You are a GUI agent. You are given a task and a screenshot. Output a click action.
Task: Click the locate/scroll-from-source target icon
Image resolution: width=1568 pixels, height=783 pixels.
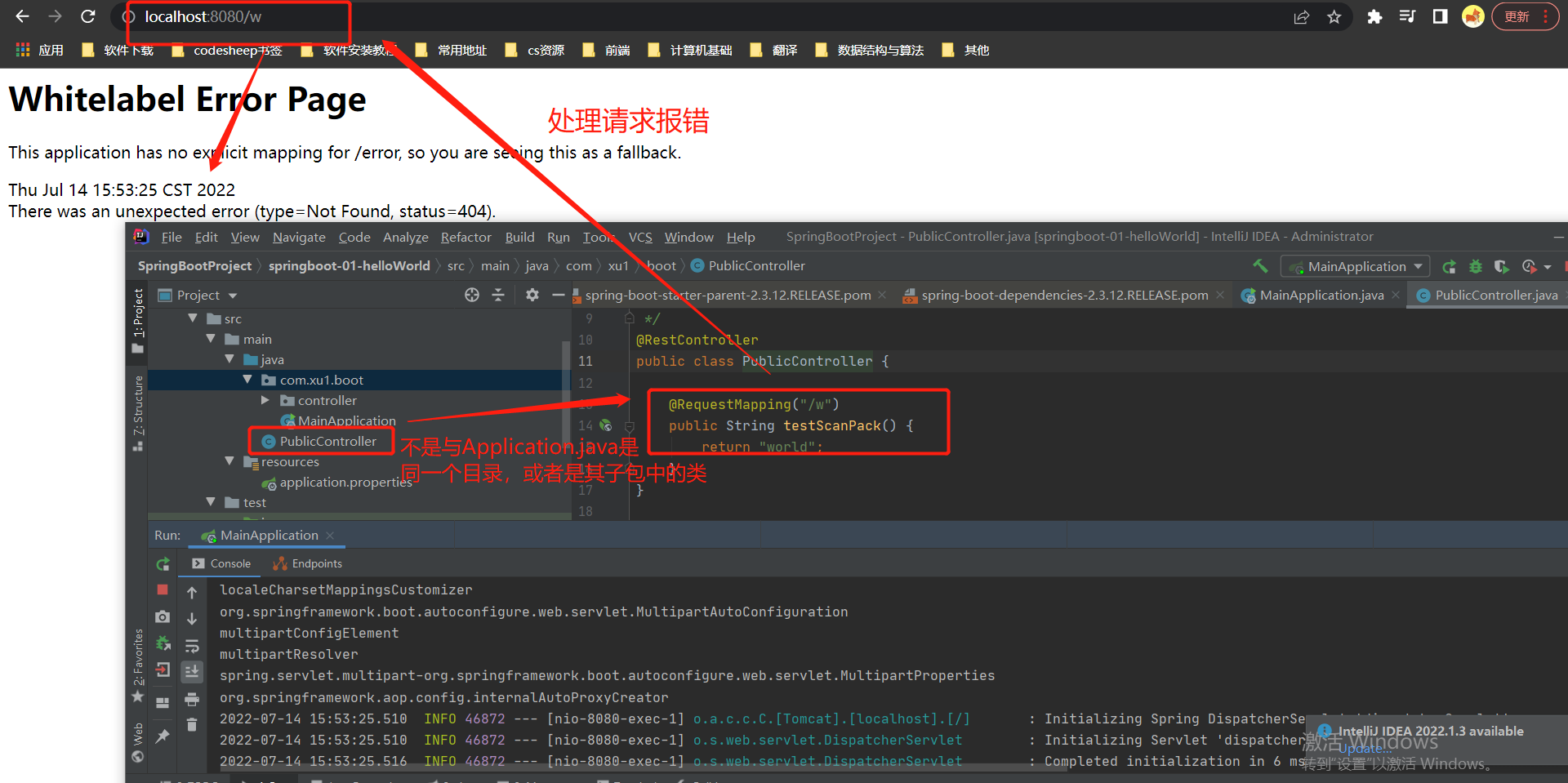[472, 295]
